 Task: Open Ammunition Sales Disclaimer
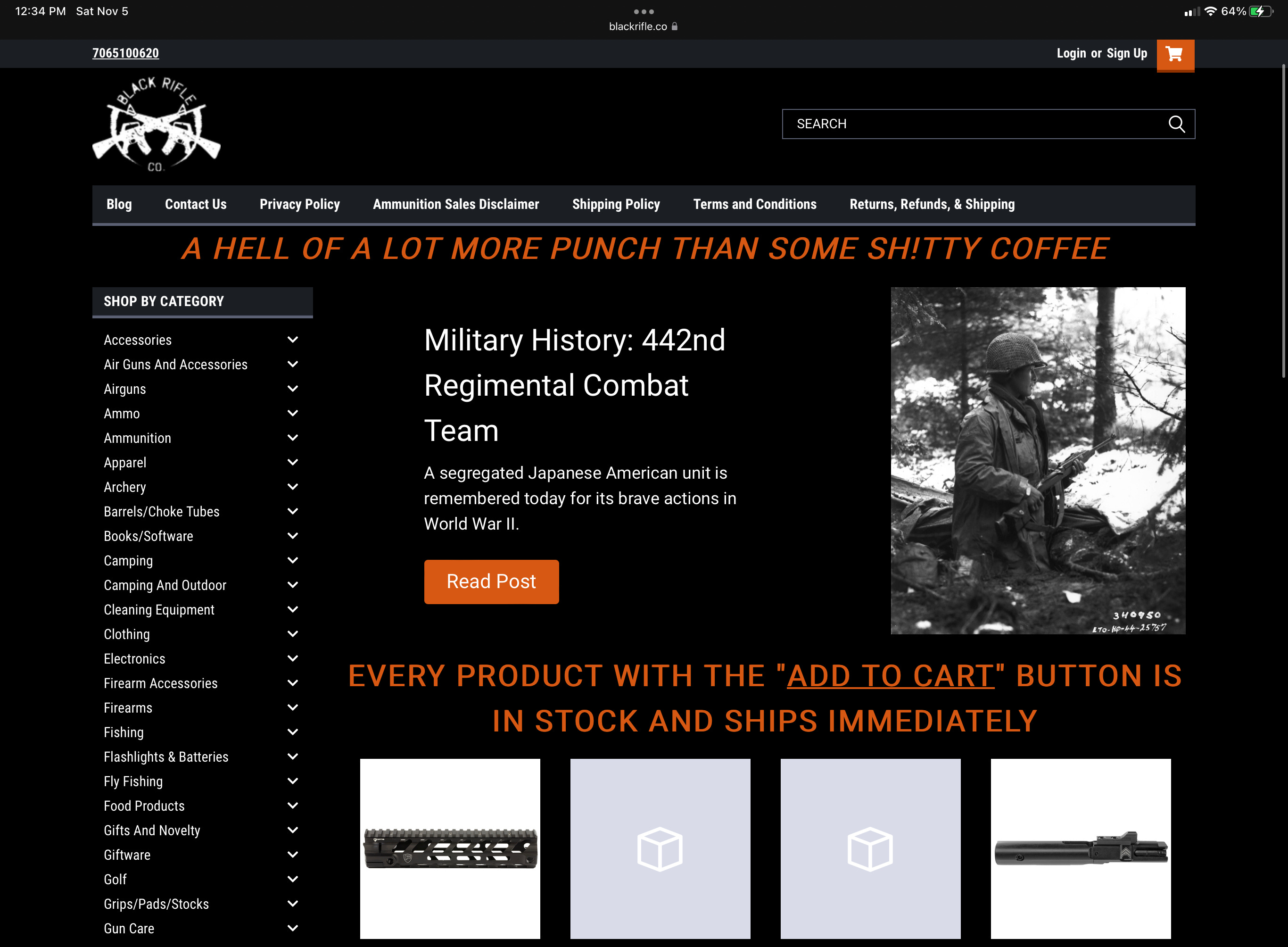pyautogui.click(x=456, y=204)
